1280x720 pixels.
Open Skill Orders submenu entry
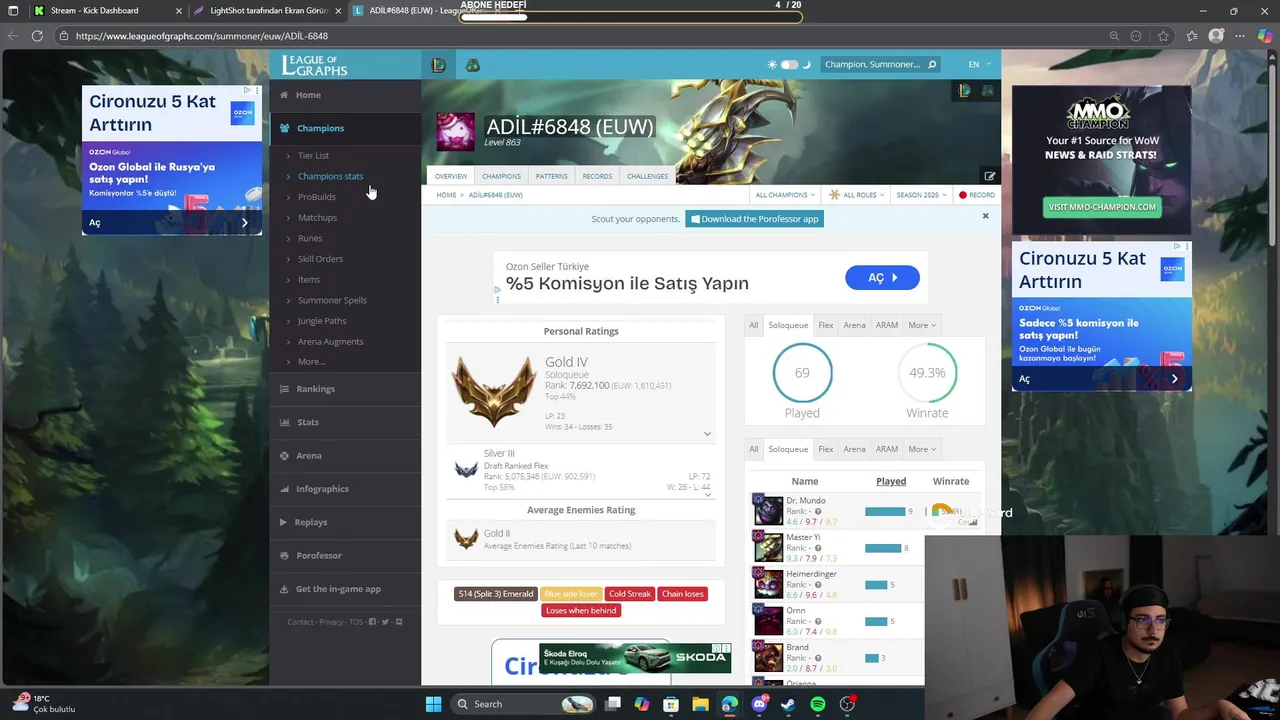(x=320, y=259)
